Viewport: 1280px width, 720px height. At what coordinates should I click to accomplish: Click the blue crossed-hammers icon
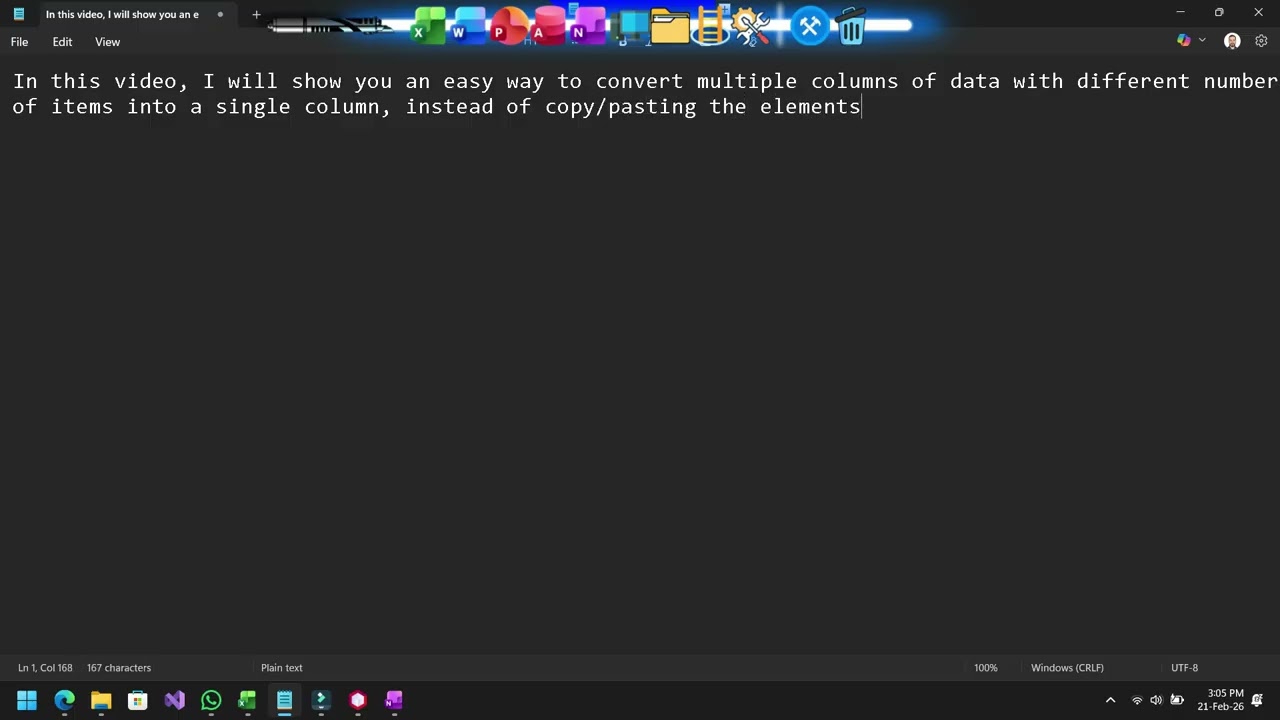click(809, 27)
